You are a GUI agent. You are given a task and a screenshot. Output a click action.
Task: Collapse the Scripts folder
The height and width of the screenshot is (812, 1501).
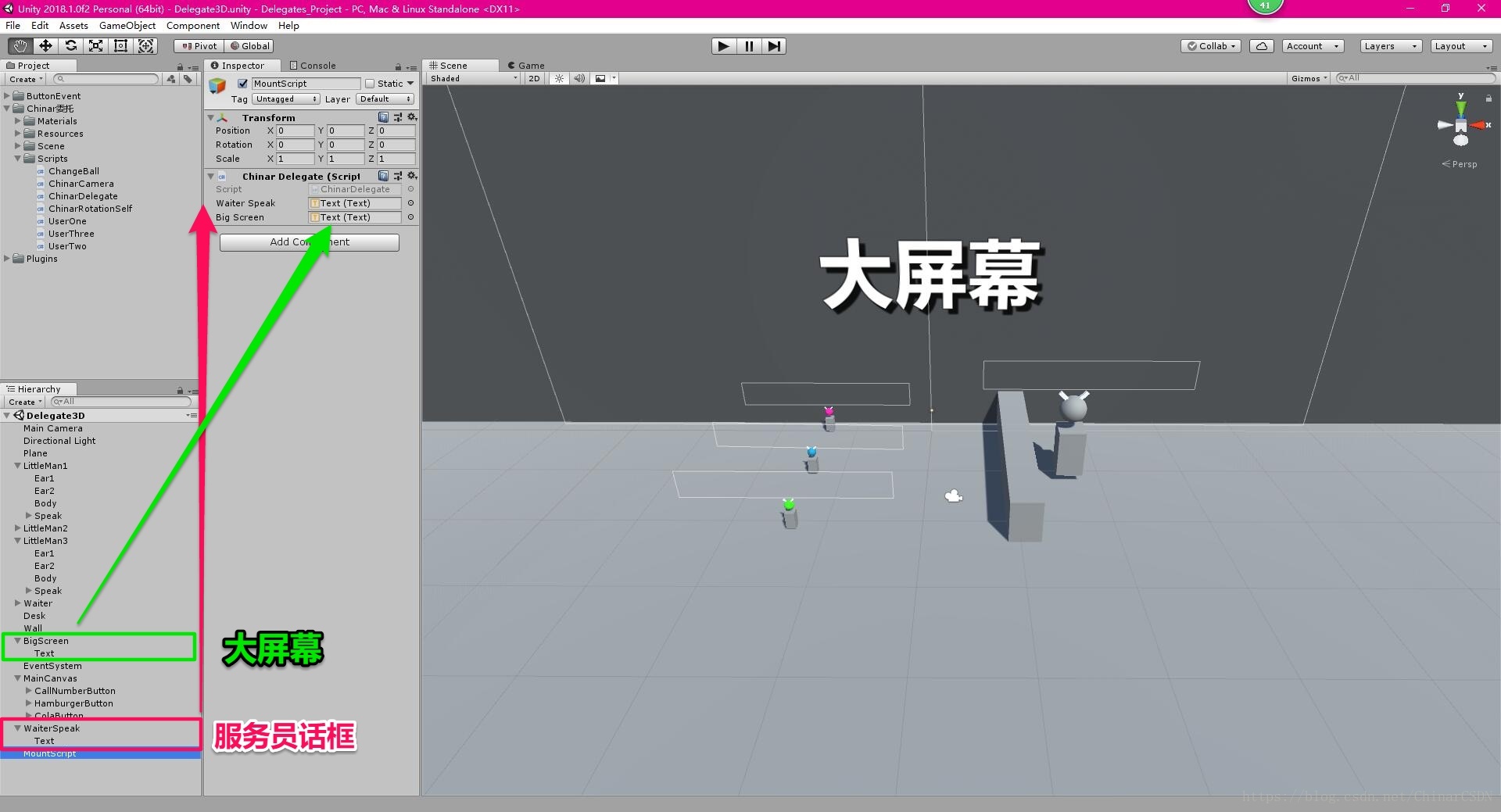click(18, 159)
